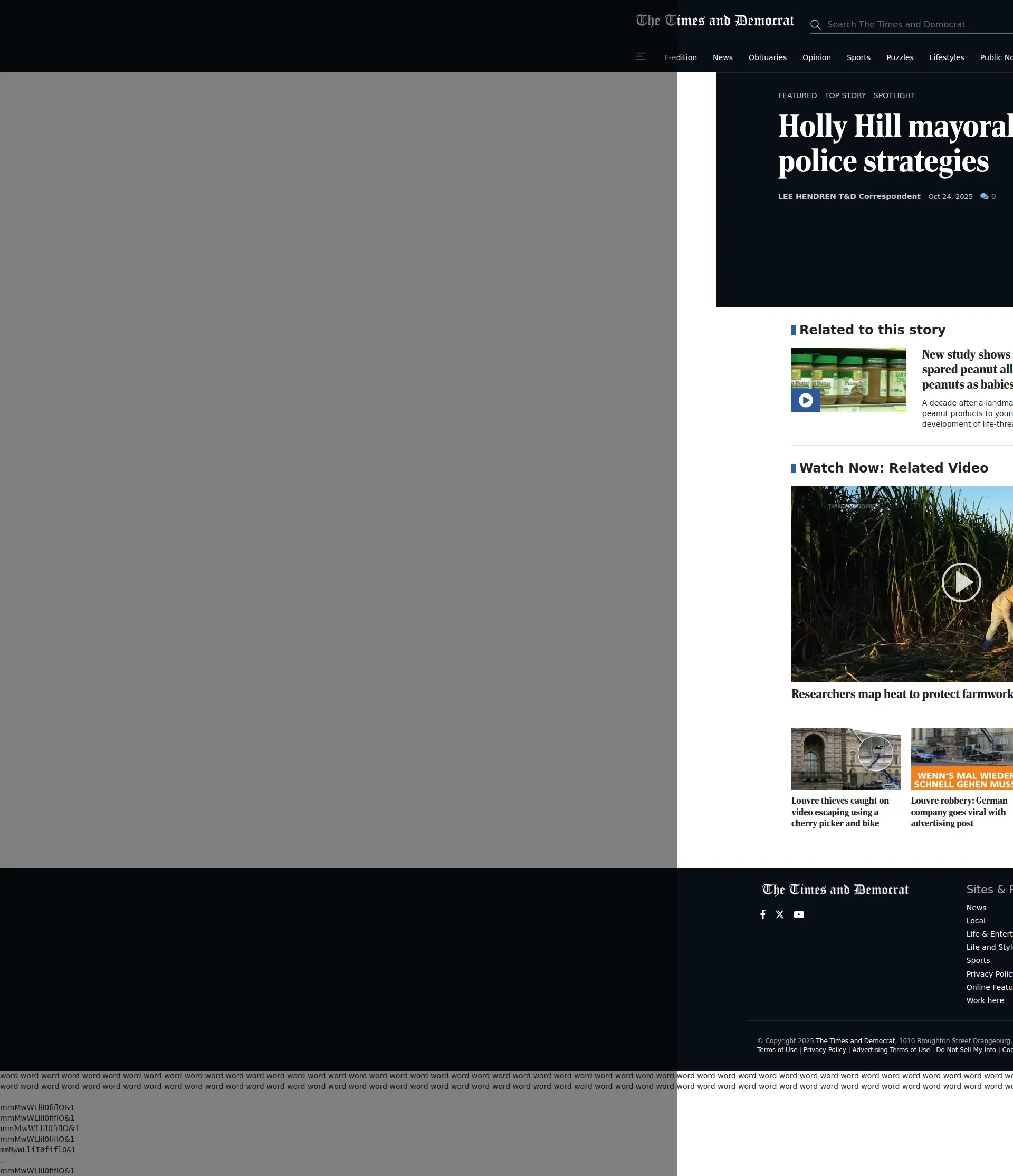Play the farmworkers related video
The height and width of the screenshot is (1176, 1013).
click(x=961, y=582)
